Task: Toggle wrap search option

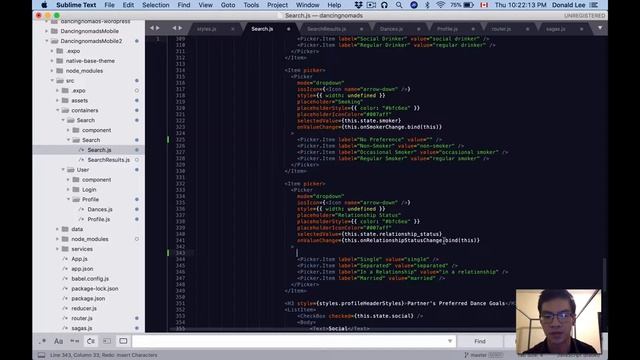Action: pyautogui.click(x=91, y=341)
